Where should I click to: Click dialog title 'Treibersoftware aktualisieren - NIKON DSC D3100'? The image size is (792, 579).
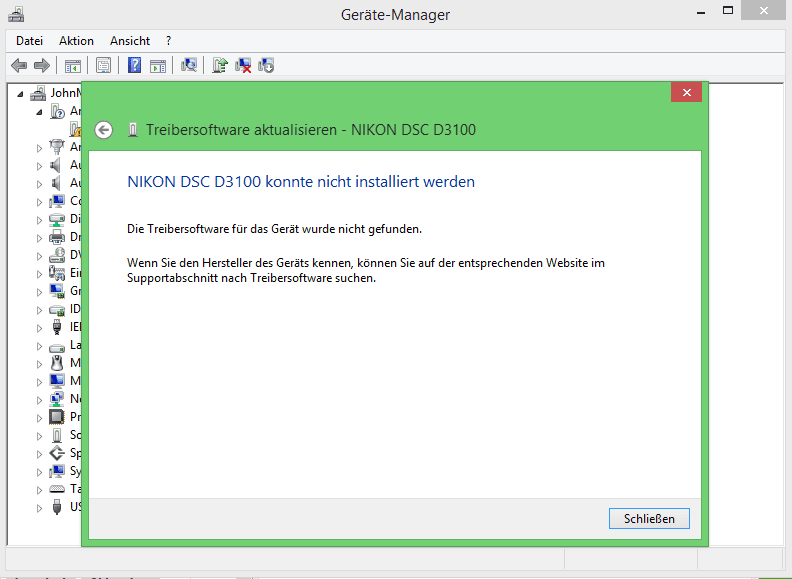[311, 130]
